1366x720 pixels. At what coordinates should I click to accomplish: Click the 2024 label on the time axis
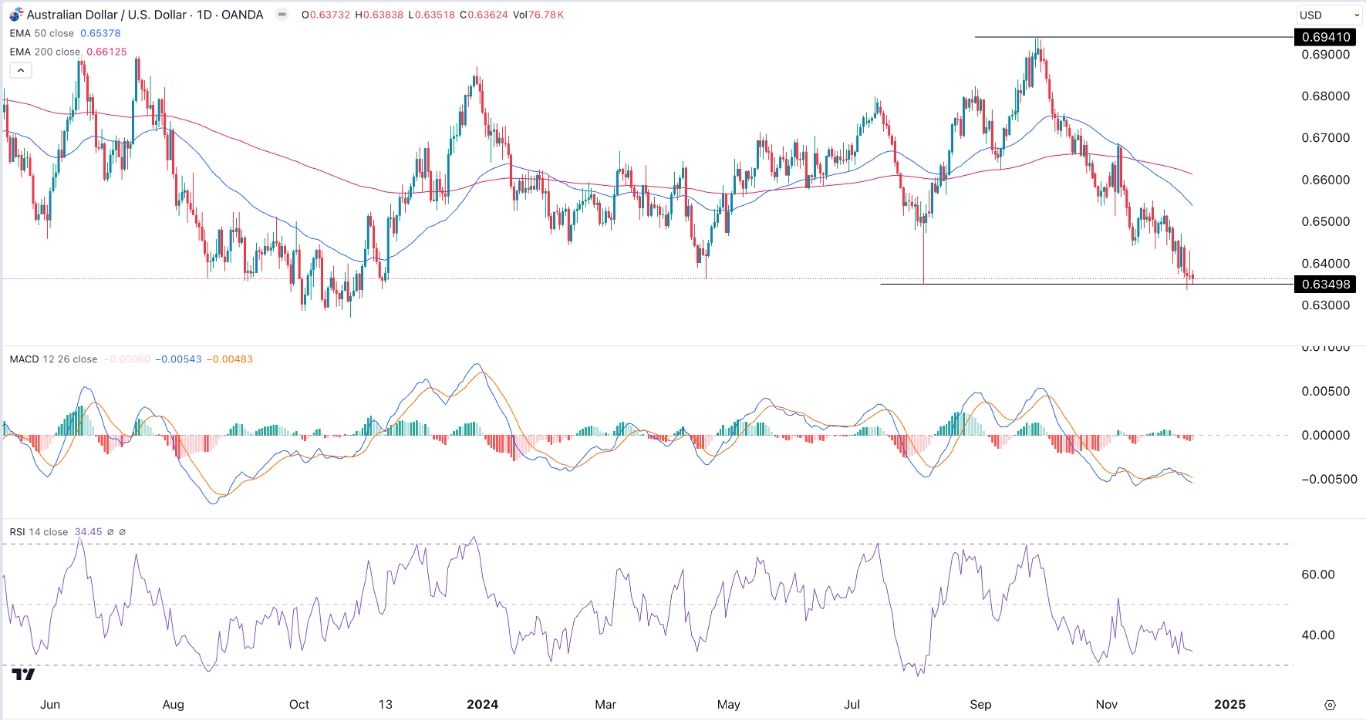point(483,704)
